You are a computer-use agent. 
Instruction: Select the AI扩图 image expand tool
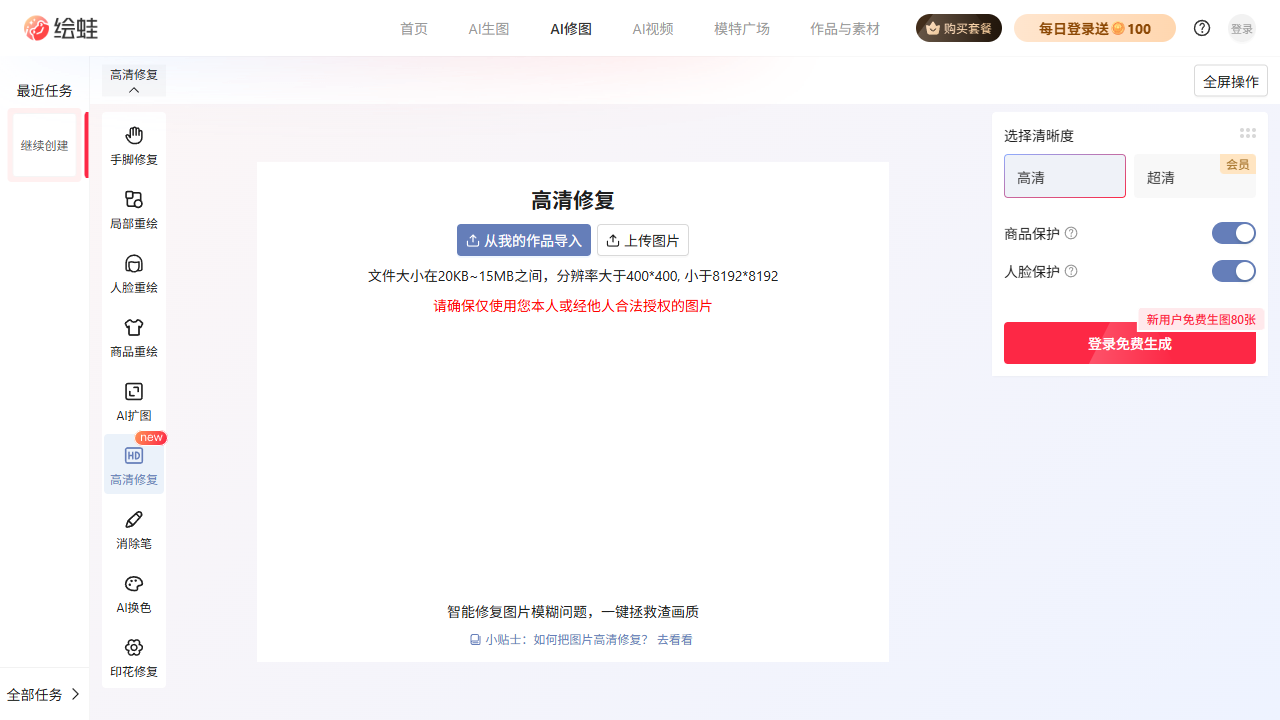(x=134, y=401)
